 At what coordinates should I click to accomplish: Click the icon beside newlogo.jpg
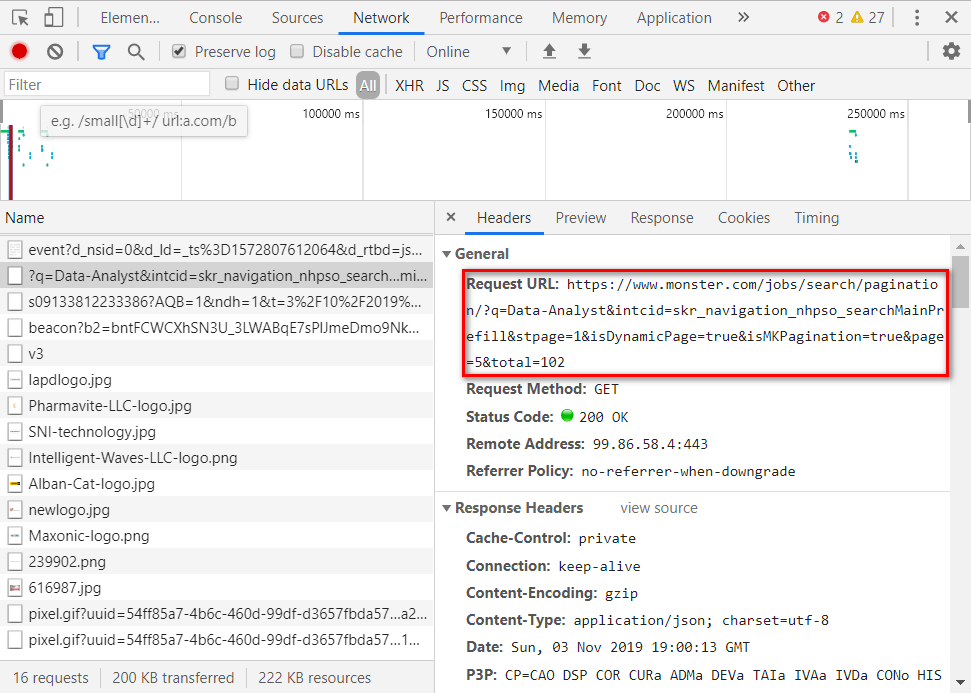point(15,510)
